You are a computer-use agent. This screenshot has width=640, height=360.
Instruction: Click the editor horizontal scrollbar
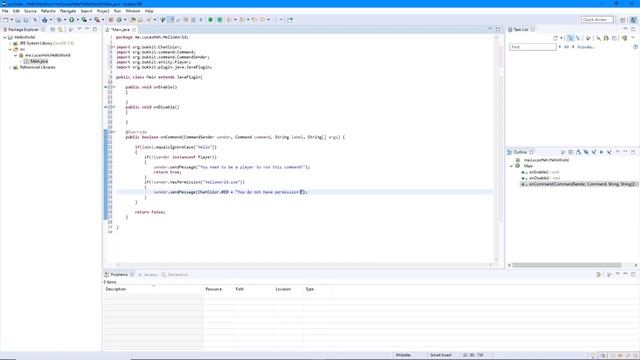304,264
